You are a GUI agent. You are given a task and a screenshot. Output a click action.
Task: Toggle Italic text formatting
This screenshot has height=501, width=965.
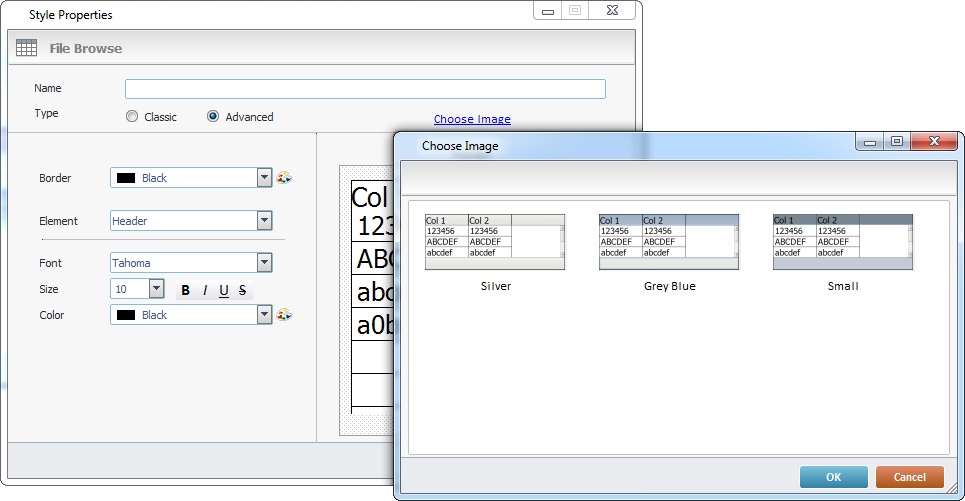coord(205,291)
